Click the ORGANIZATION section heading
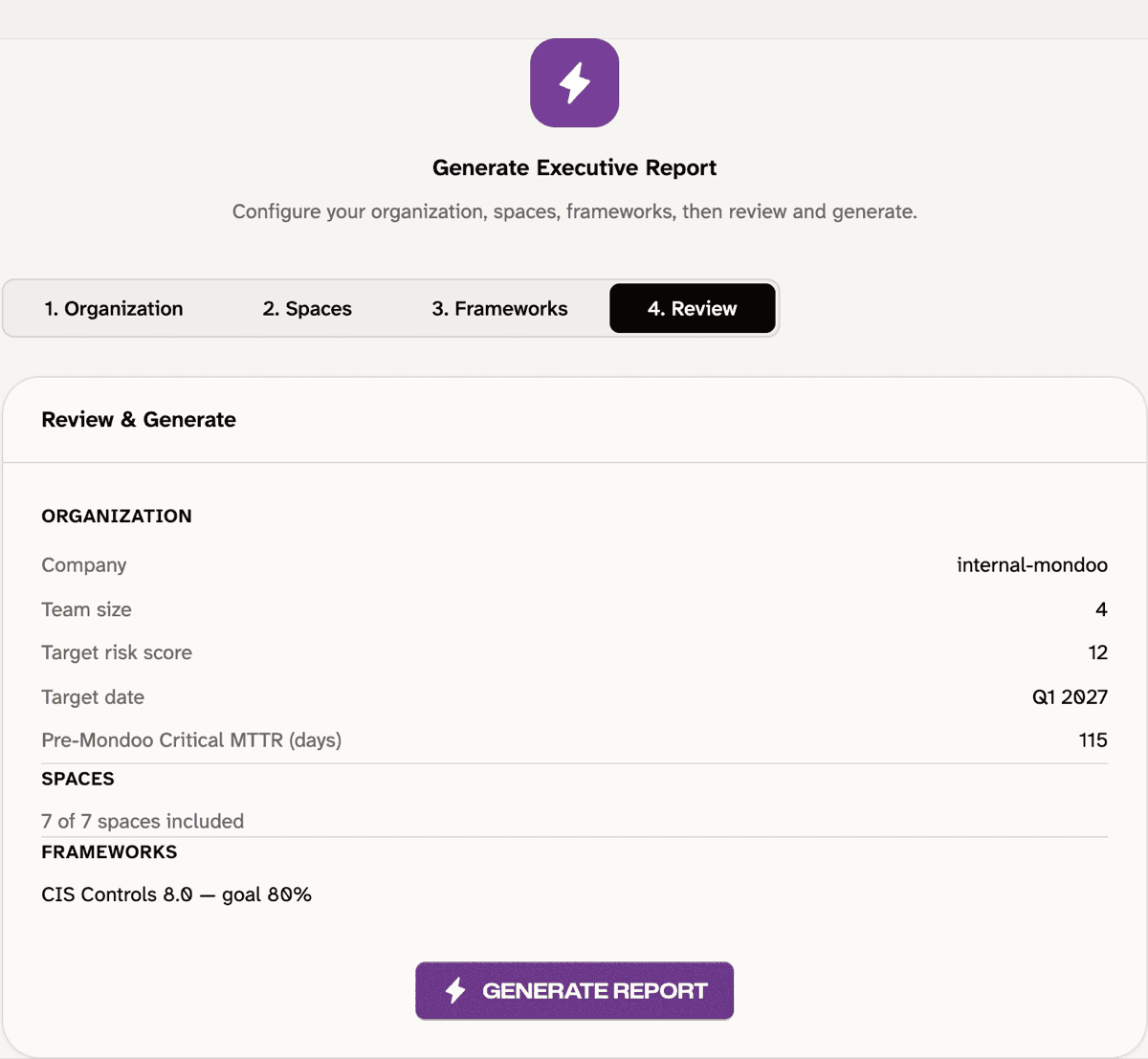This screenshot has height=1059, width=1148. pyautogui.click(x=117, y=516)
